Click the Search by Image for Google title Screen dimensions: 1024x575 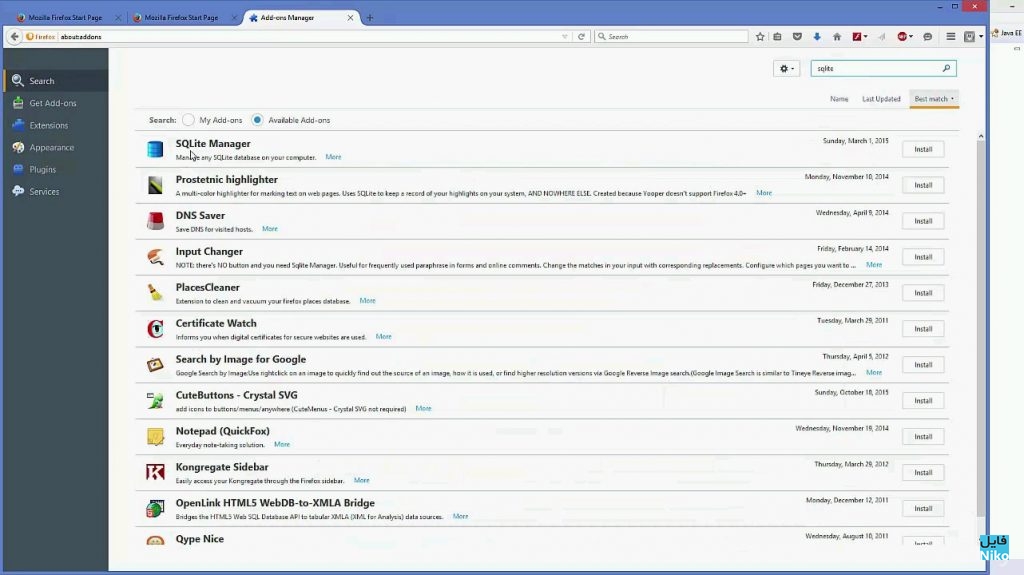pyautogui.click(x=240, y=359)
